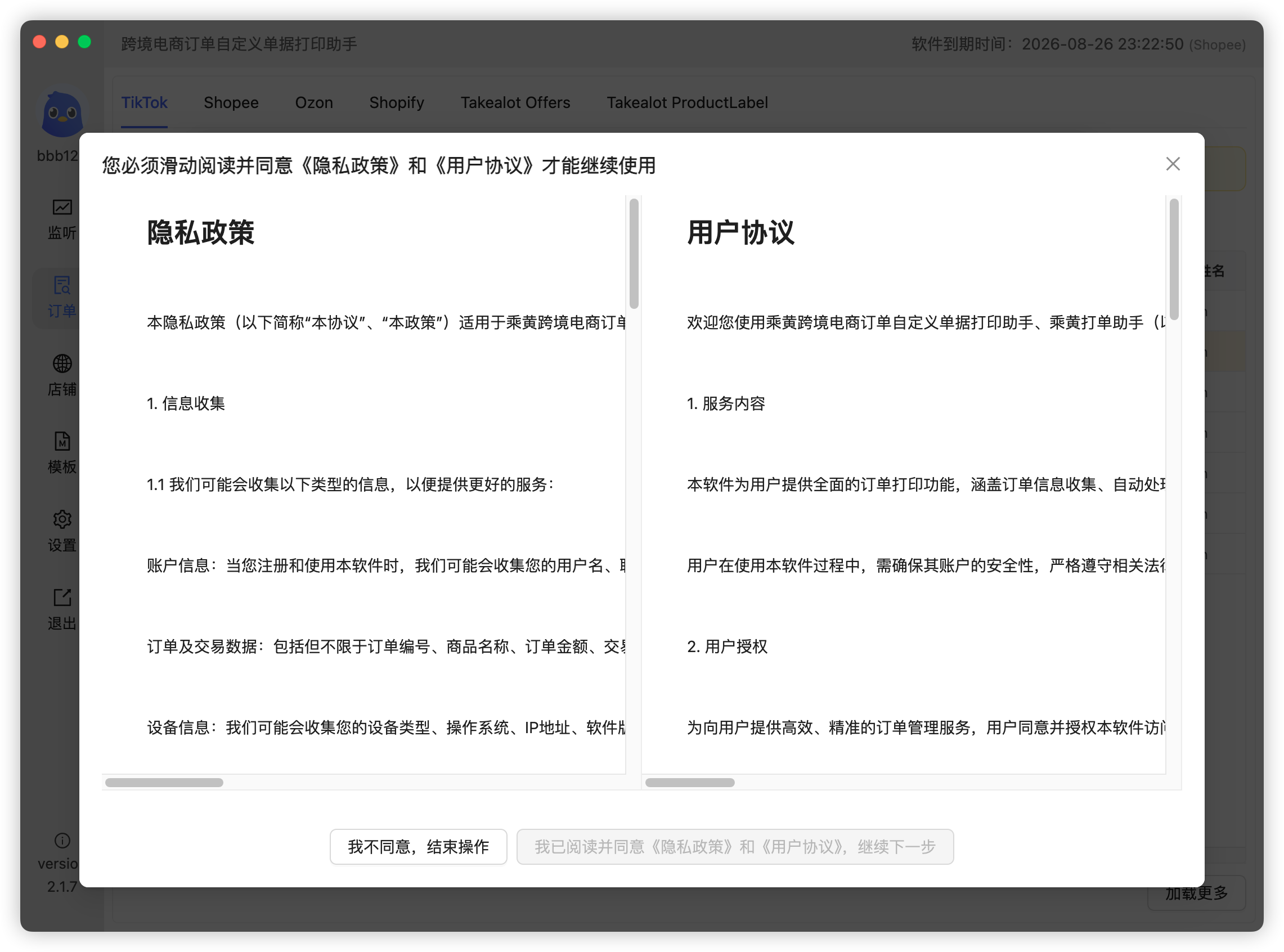Click the line starting "本隐私政策（以下简称"
The image size is (1284, 952).
click(386, 323)
